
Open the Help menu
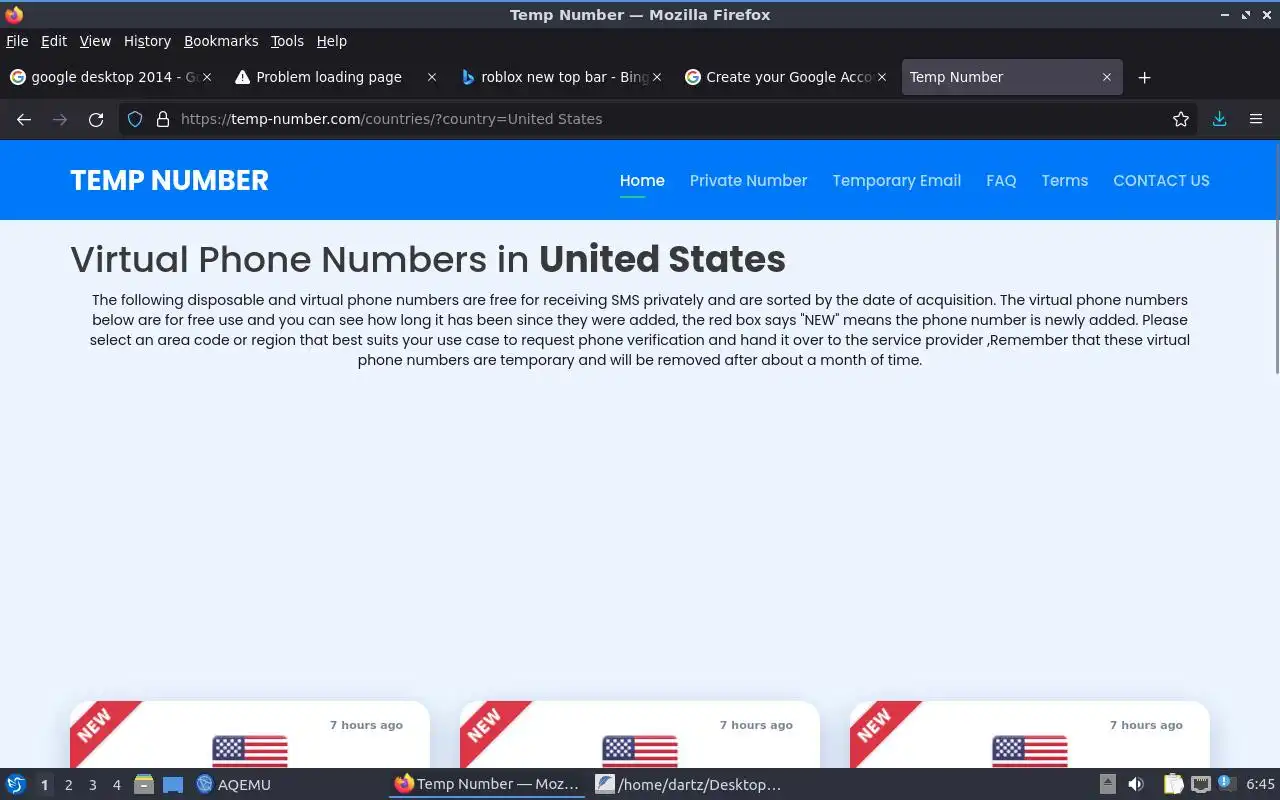pos(332,41)
